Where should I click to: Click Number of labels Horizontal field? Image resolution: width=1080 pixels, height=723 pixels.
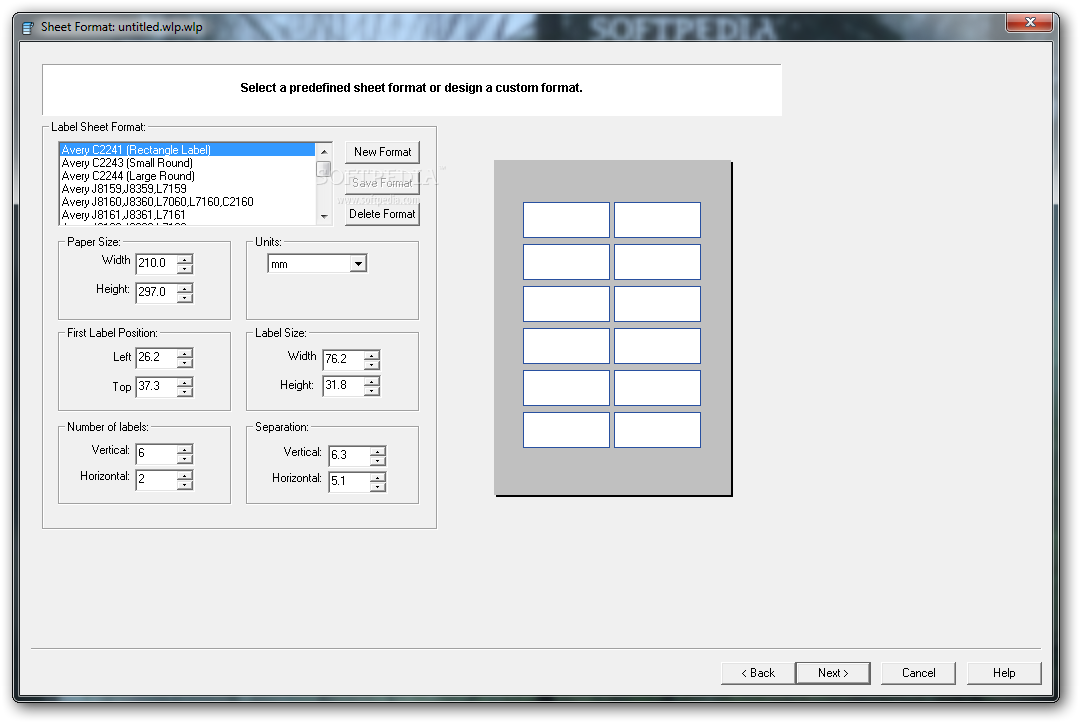pos(156,479)
